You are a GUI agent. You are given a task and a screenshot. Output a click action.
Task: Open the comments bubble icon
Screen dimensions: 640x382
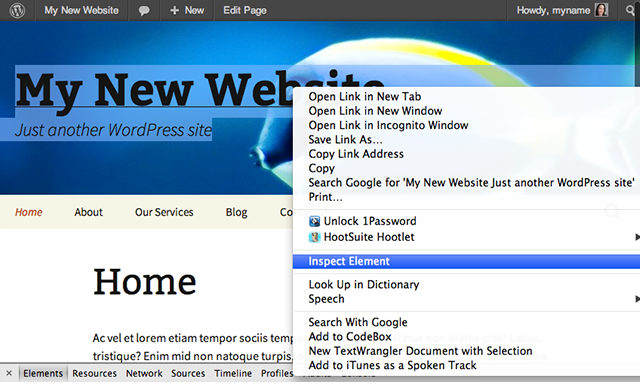(x=144, y=11)
